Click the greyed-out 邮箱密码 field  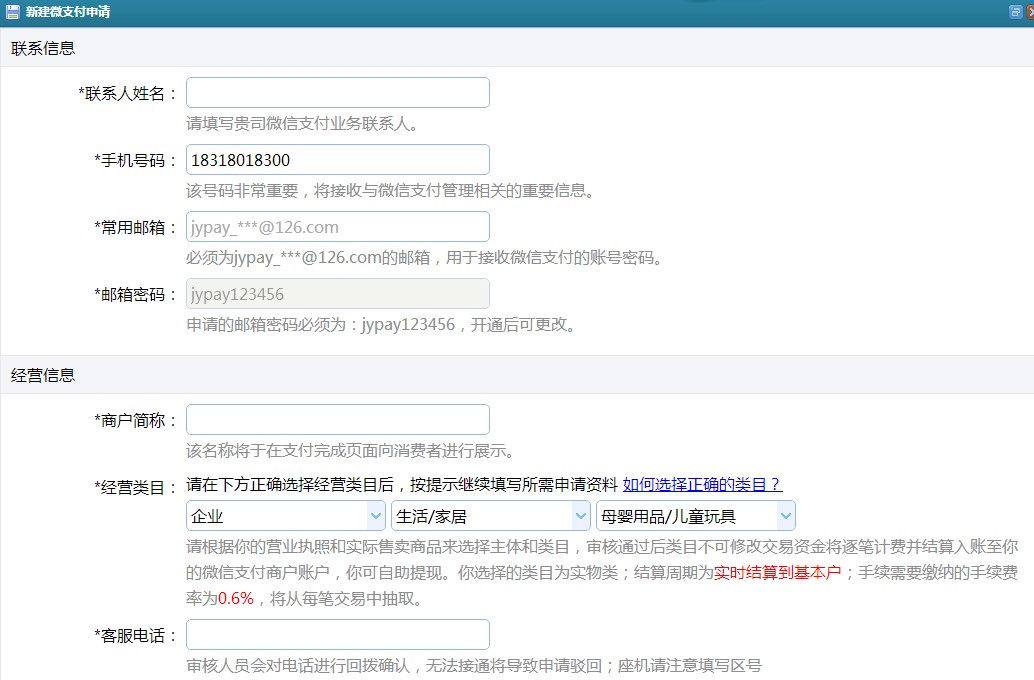[x=338, y=294]
